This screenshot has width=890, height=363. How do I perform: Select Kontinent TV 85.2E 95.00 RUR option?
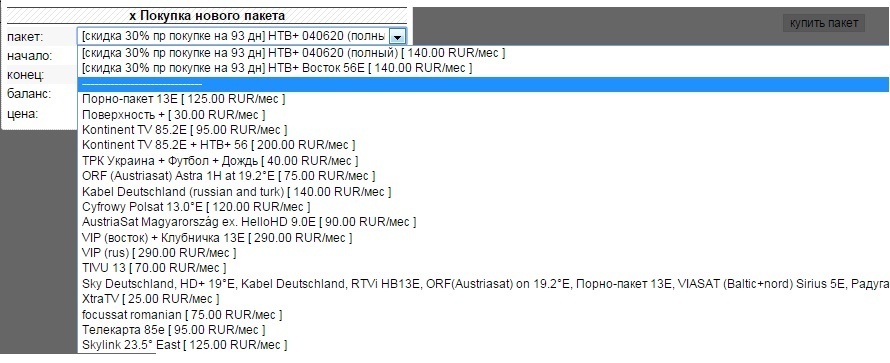pyautogui.click(x=482, y=130)
